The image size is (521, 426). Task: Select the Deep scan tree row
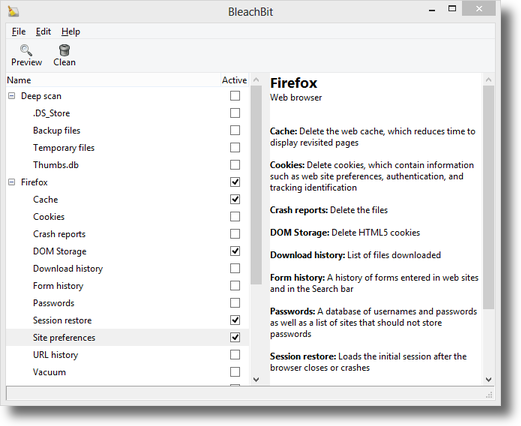pyautogui.click(x=127, y=96)
